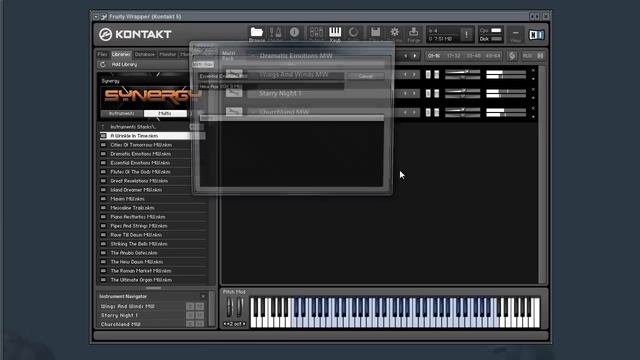The height and width of the screenshot is (360, 640).
Task: Remove Churchland instrument with X
Action: pyautogui.click(x=533, y=108)
